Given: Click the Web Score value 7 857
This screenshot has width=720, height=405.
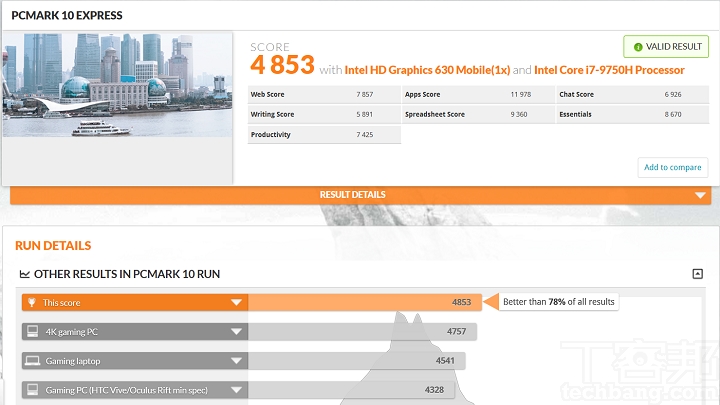Looking at the screenshot, I should (365, 94).
